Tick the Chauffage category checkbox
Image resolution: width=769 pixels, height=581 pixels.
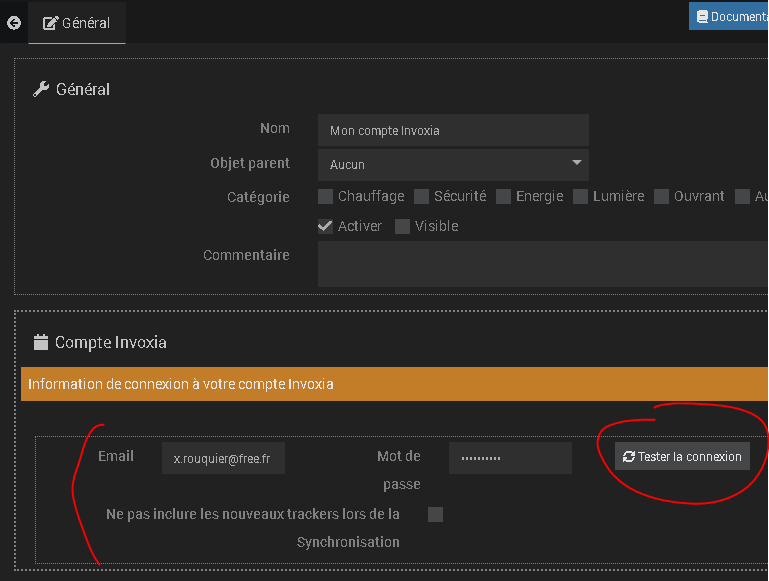[325, 197]
